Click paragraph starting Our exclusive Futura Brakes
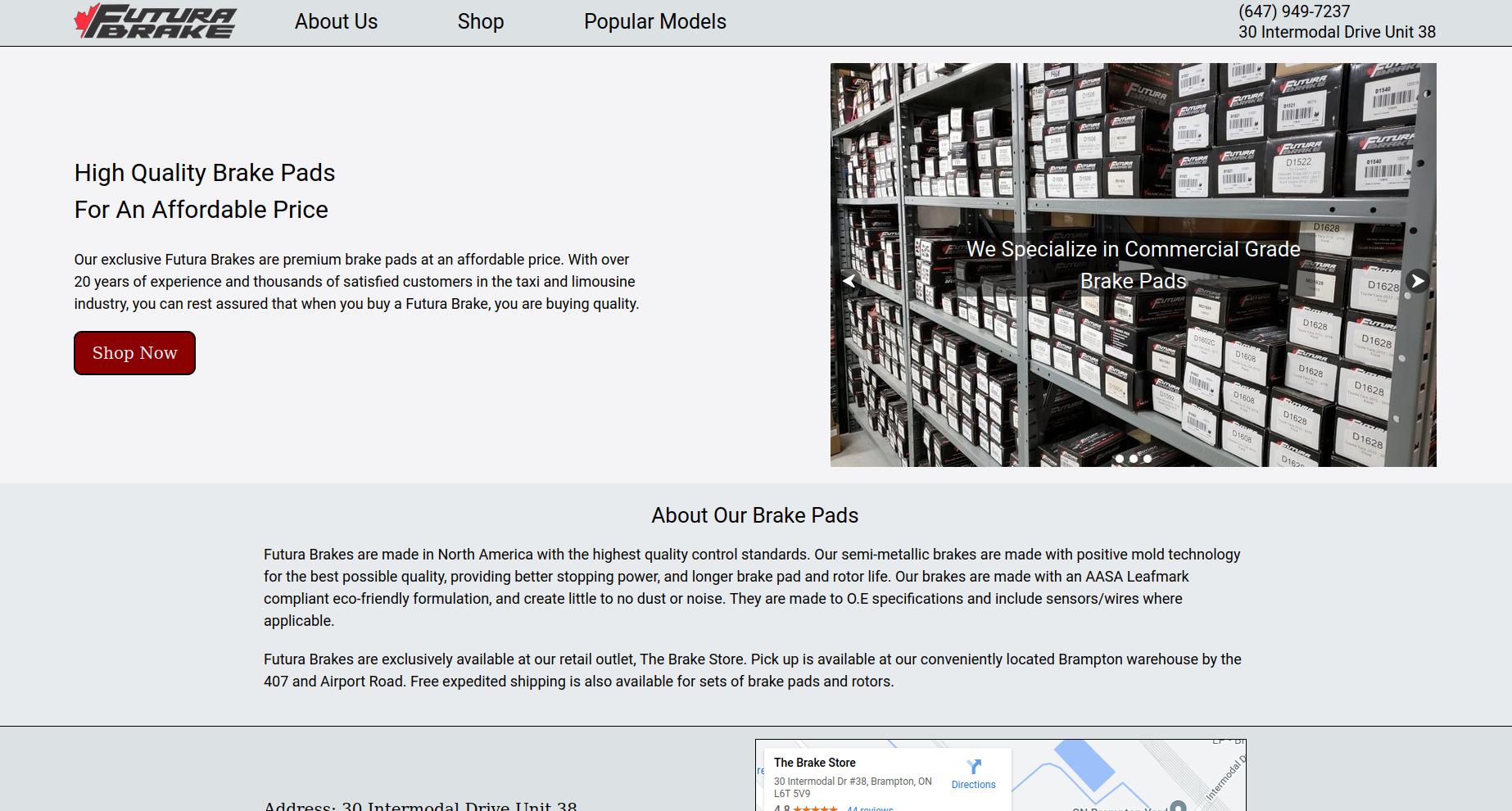The width and height of the screenshot is (1512, 811). coord(356,282)
